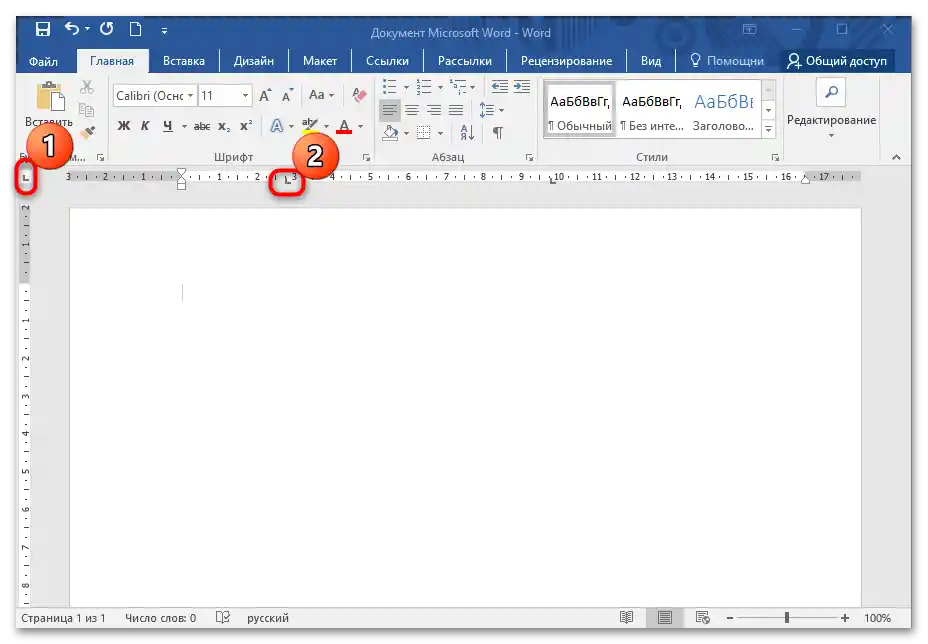The image size is (928, 644).
Task: Expand the underline style dropdown arrow
Action: (x=184, y=126)
